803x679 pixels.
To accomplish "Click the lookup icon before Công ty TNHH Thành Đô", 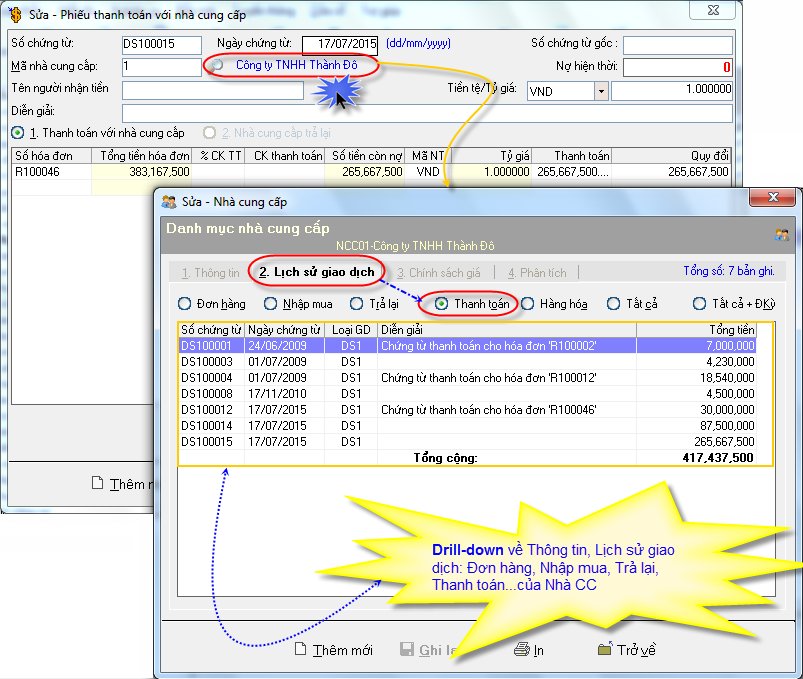I will (218, 66).
